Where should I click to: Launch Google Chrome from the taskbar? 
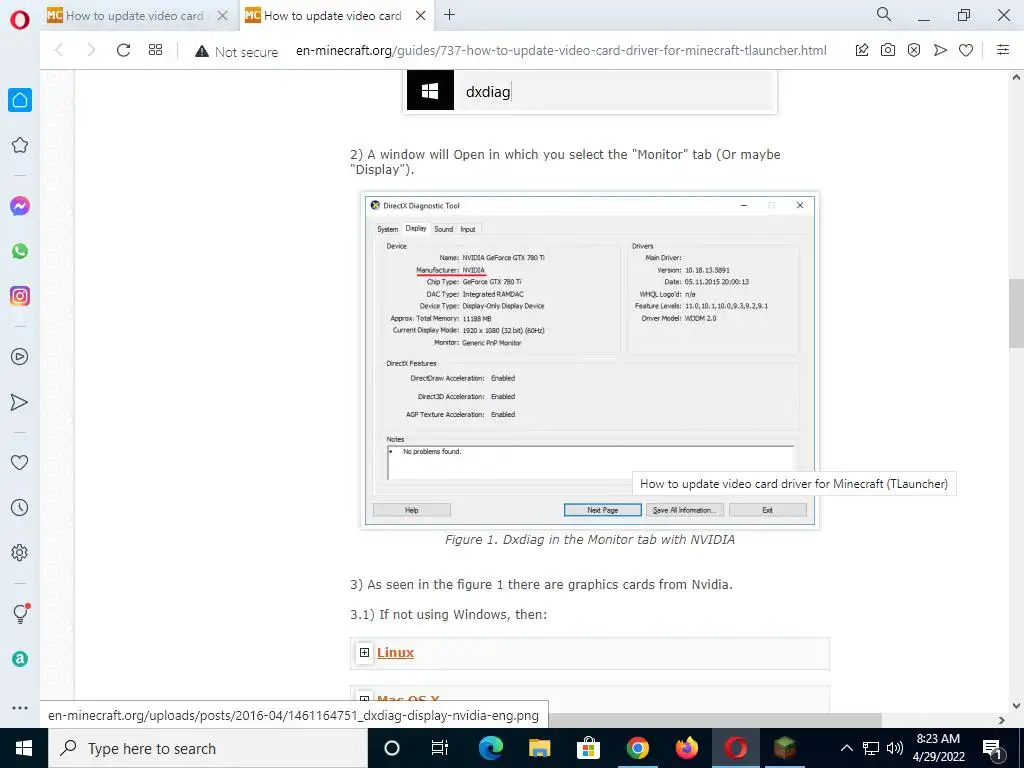pyautogui.click(x=637, y=748)
